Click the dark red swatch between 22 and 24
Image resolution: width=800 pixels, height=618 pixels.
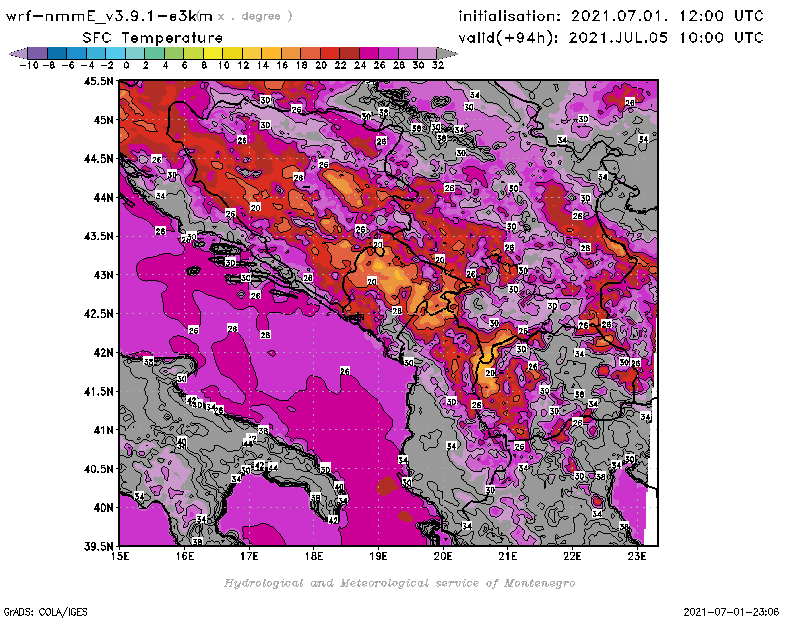click(x=349, y=54)
